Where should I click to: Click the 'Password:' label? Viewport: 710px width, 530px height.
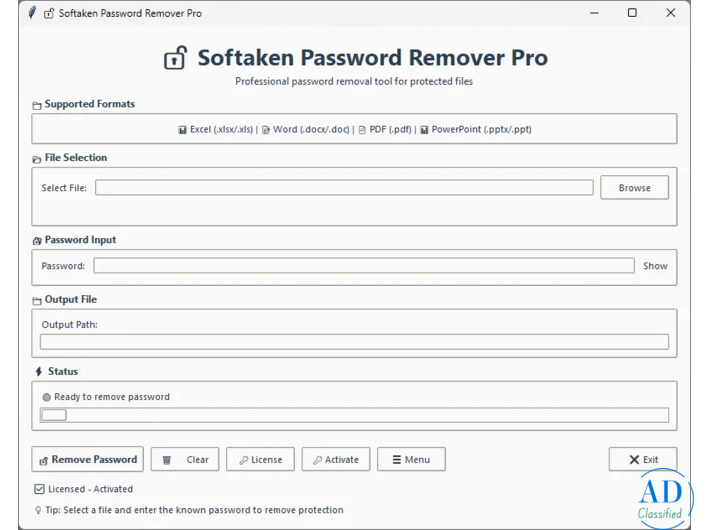point(63,266)
